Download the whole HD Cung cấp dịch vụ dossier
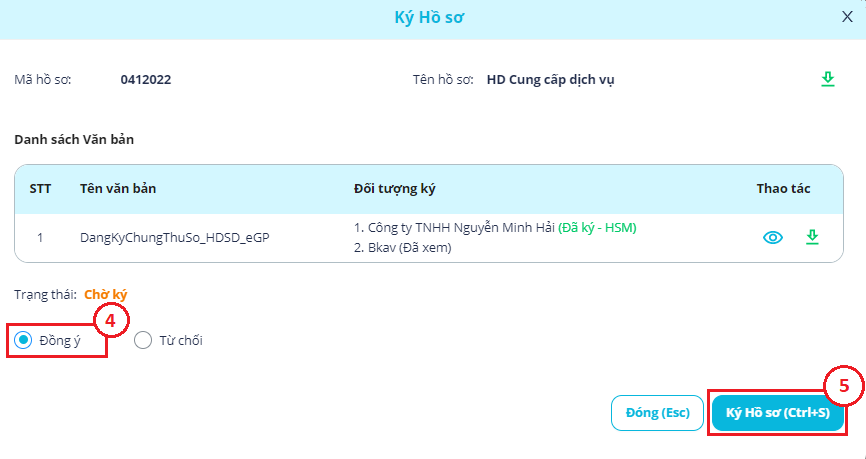Image resolution: width=866 pixels, height=459 pixels. (x=827, y=79)
